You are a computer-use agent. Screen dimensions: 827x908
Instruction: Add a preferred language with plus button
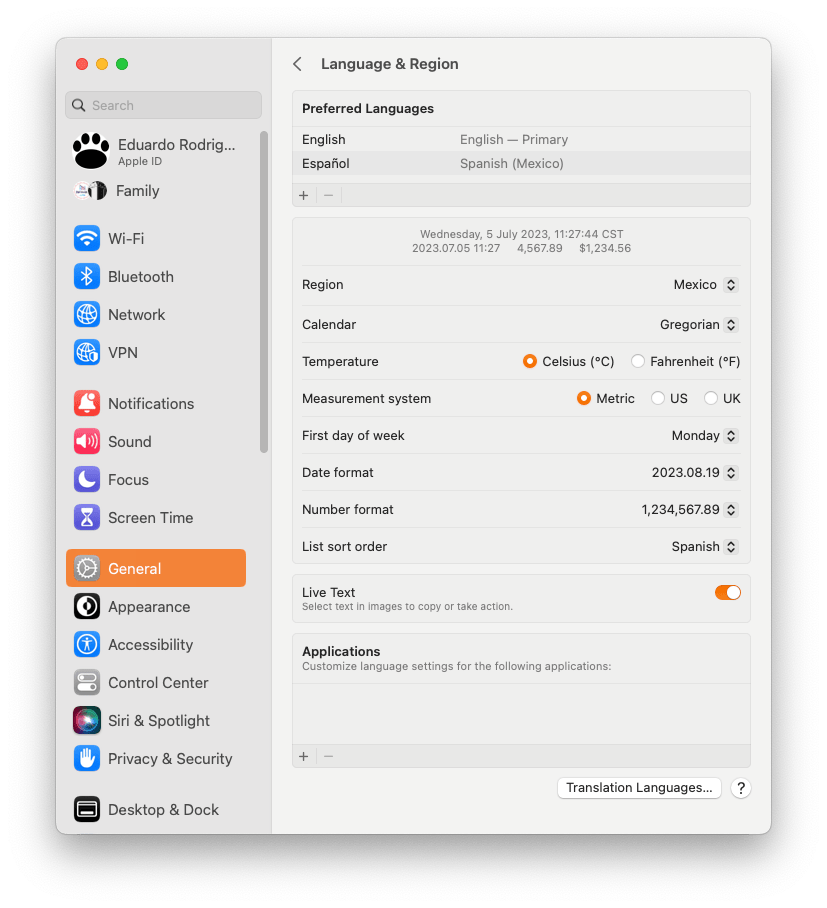pos(303,195)
